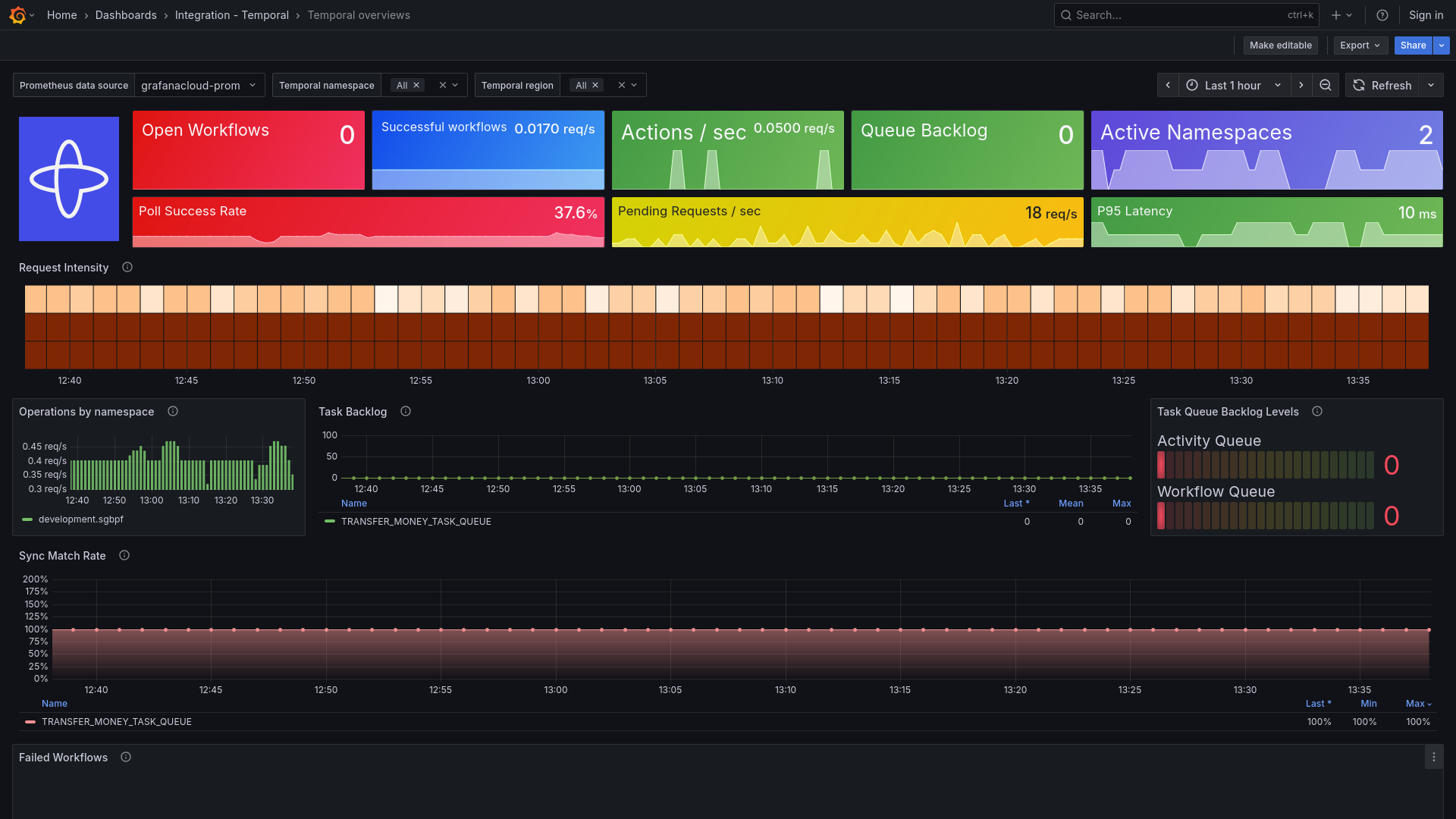
Task: Click the Share button
Action: [x=1413, y=45]
